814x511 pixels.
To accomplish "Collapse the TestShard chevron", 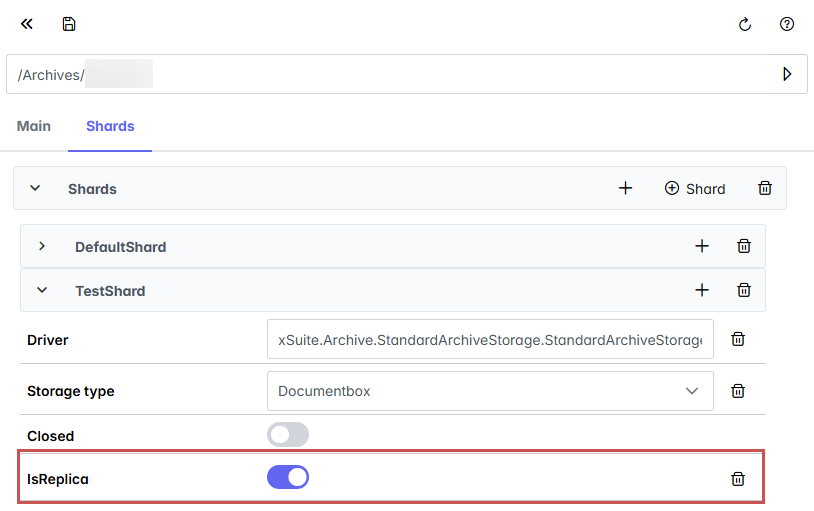I will [x=42, y=290].
